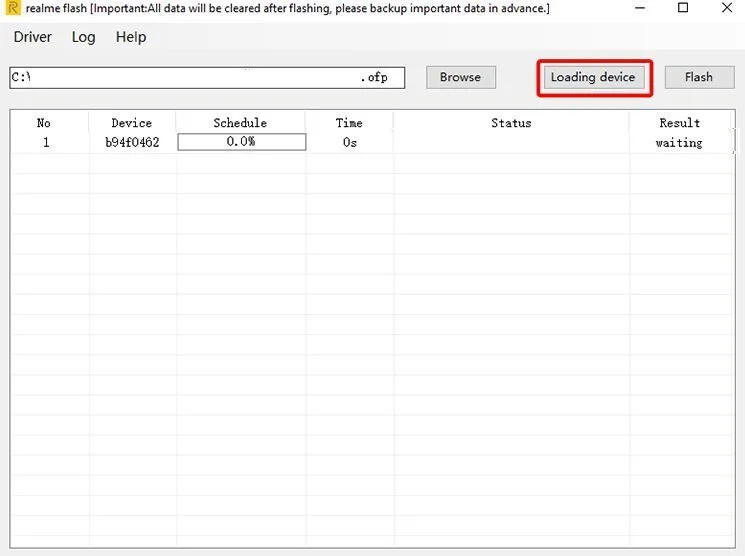The image size is (745, 556).
Task: Maximize the realme flash window
Action: coord(683,8)
